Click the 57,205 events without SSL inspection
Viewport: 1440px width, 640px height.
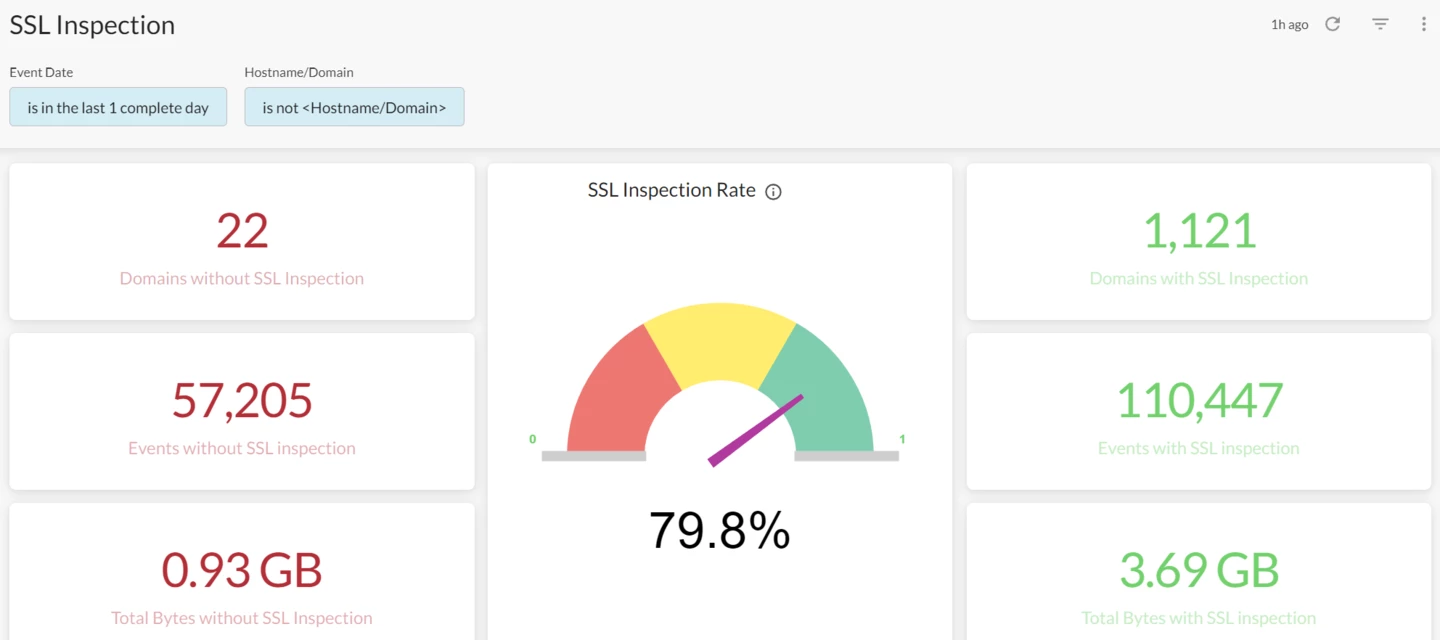point(242,401)
